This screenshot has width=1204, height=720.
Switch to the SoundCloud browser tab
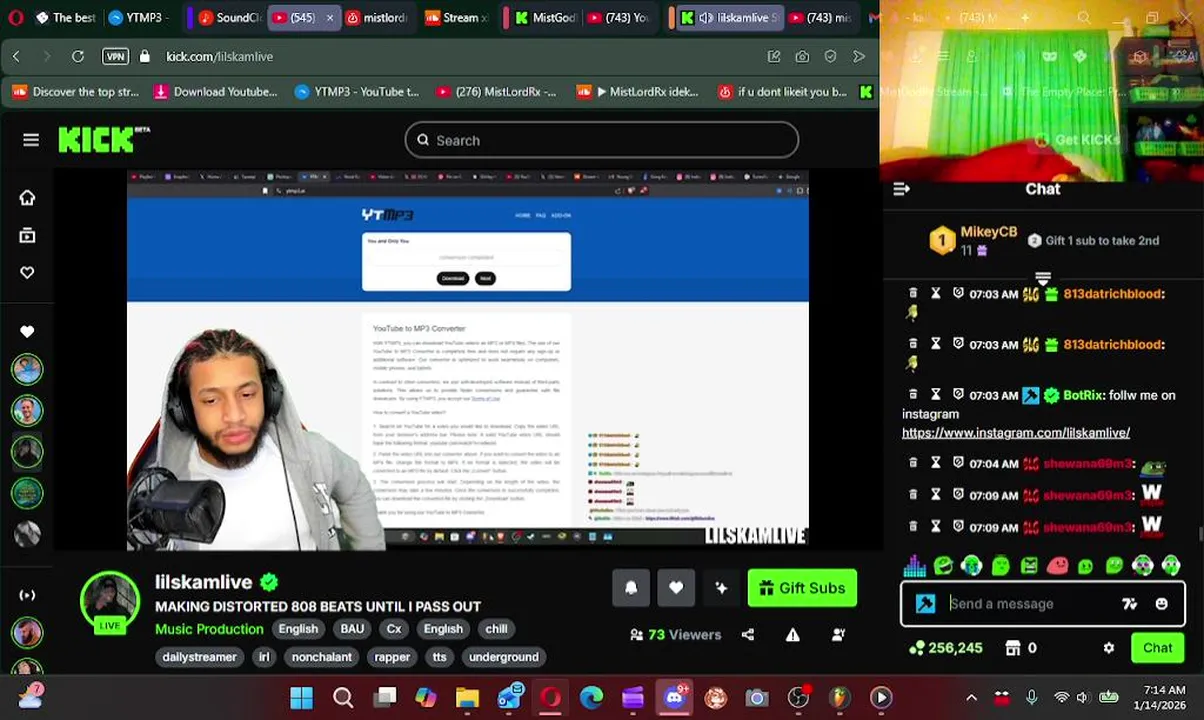pyautogui.click(x=230, y=18)
